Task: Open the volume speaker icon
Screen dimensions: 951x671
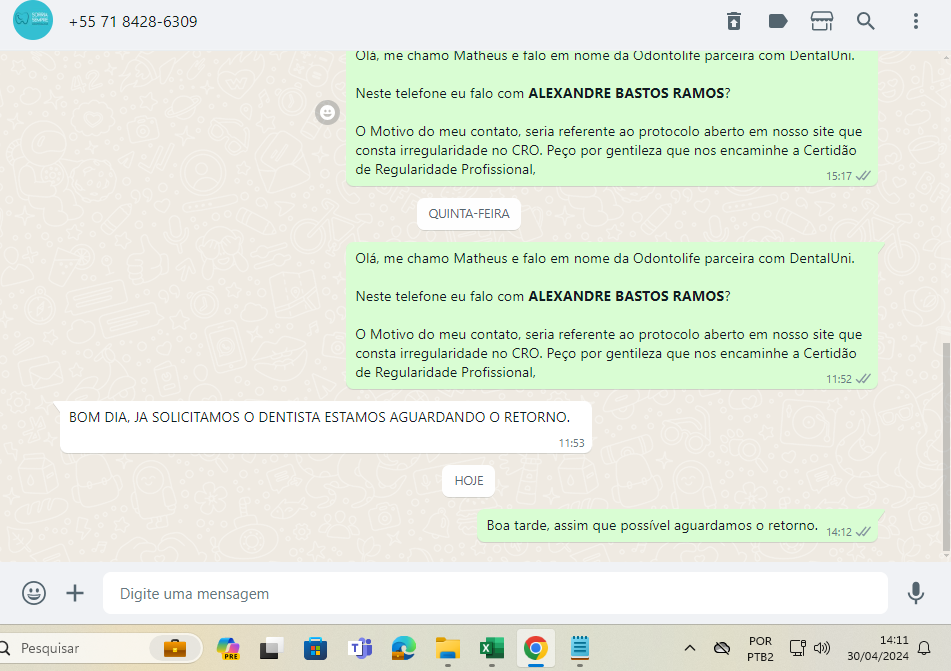Action: (822, 648)
